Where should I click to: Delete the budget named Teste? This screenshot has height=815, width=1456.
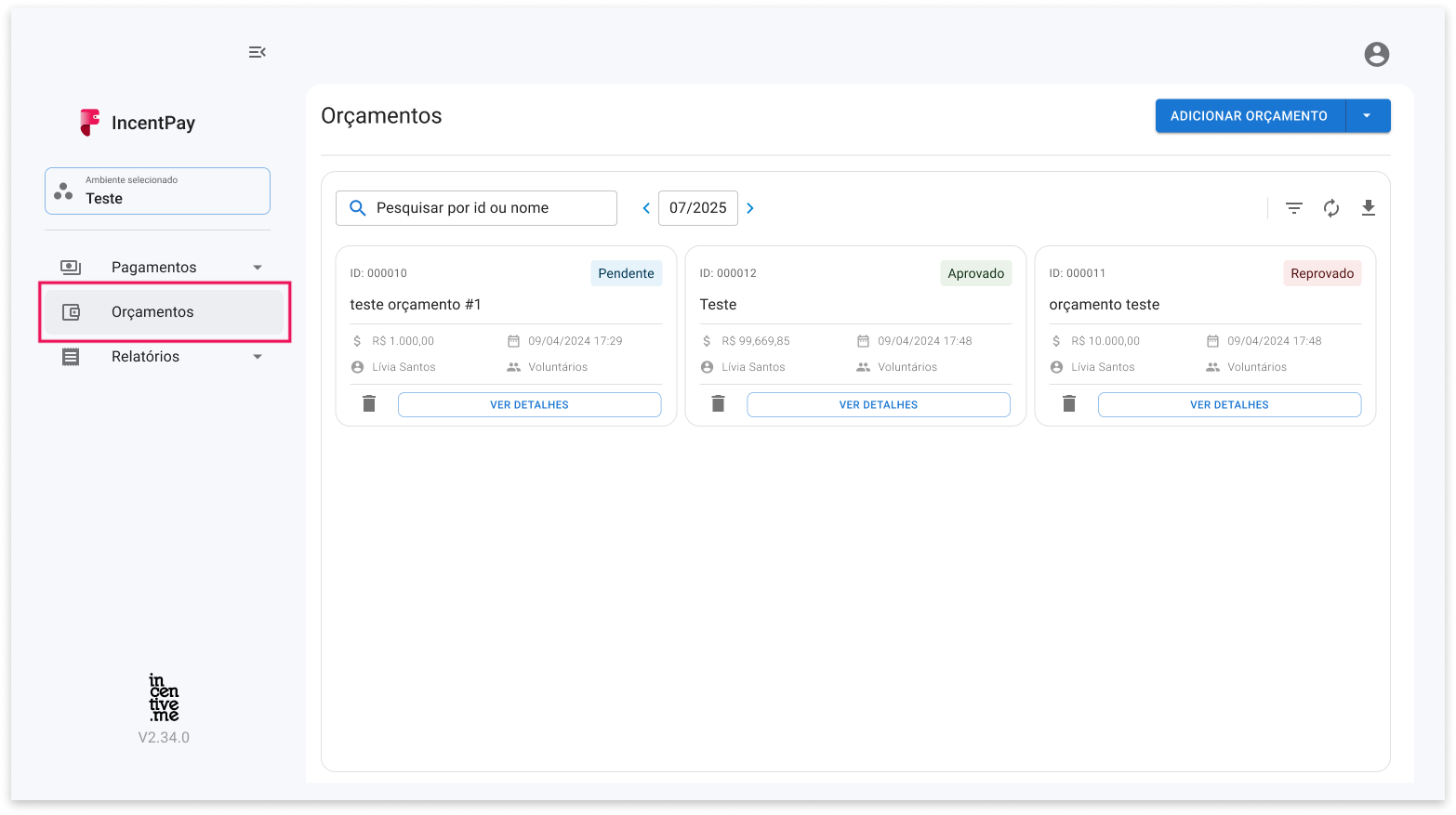(718, 403)
